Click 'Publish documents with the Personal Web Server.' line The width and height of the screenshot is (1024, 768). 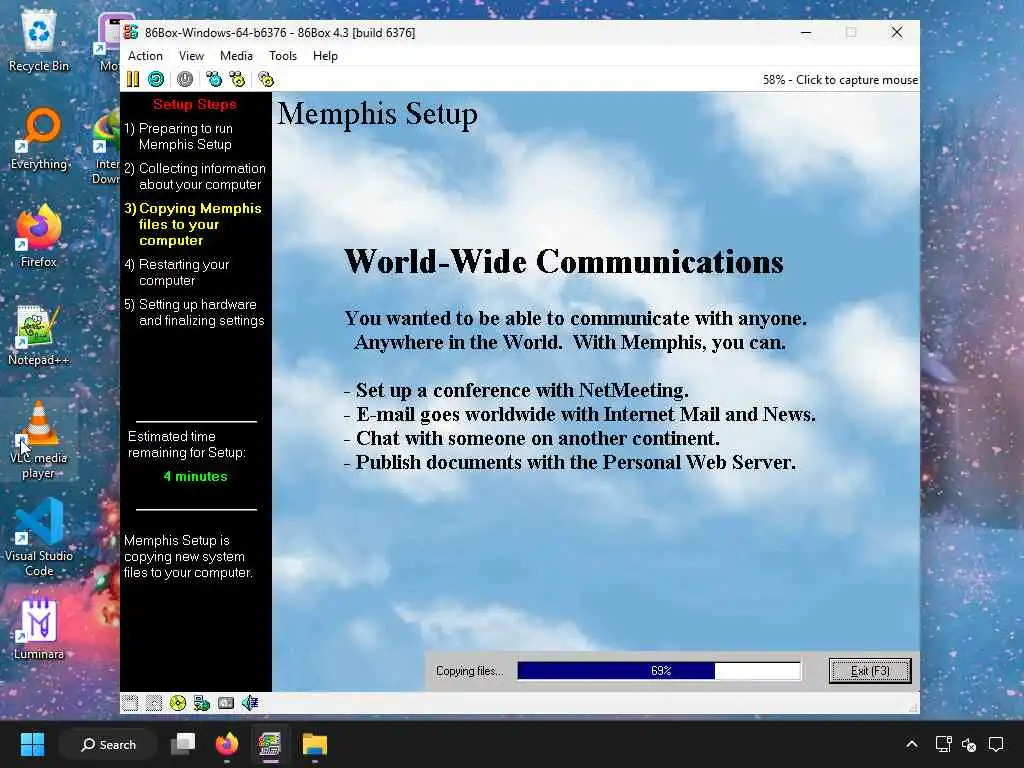click(569, 462)
